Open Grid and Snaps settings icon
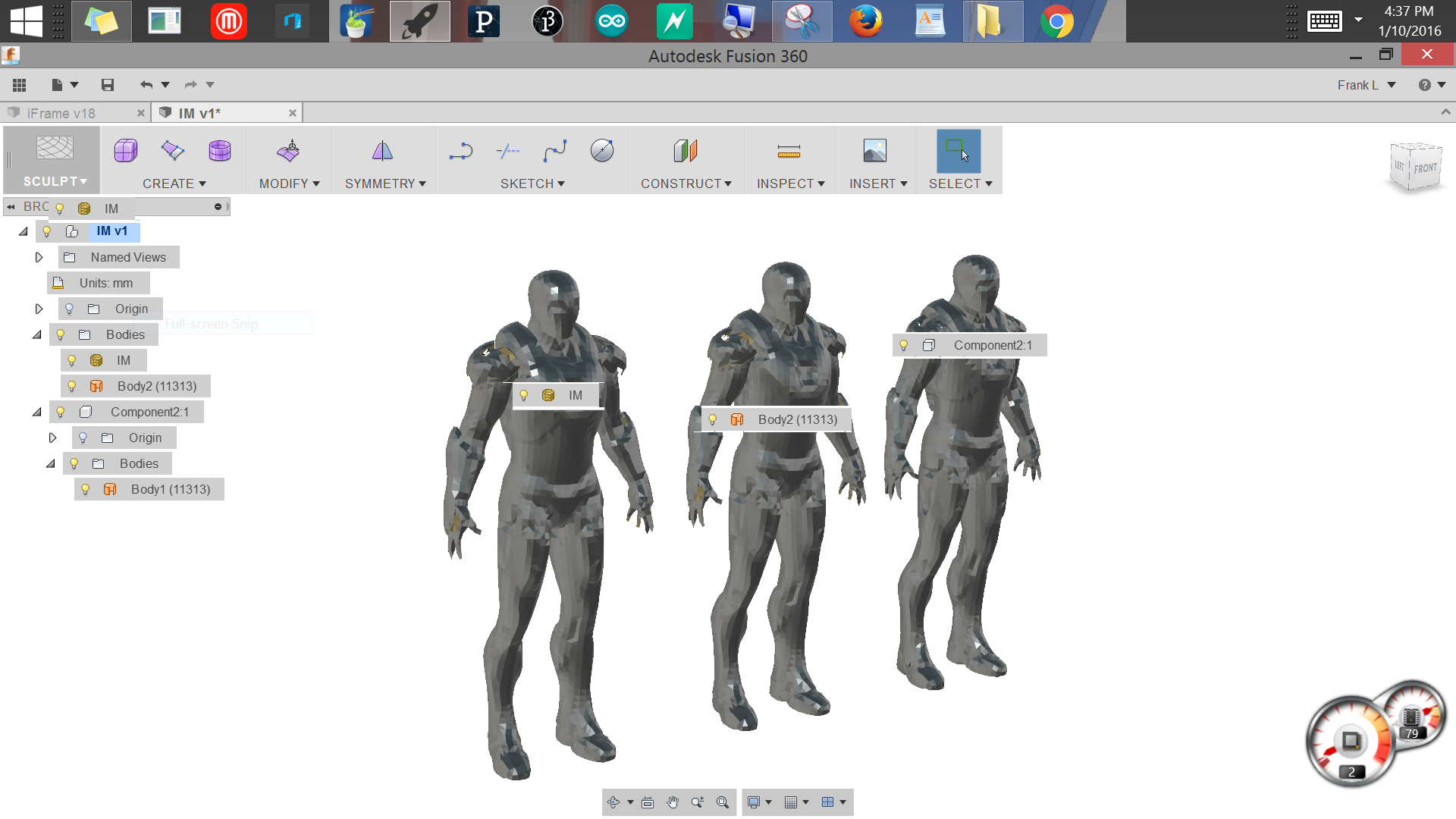Screen dimensions: 1456x819 (791, 802)
